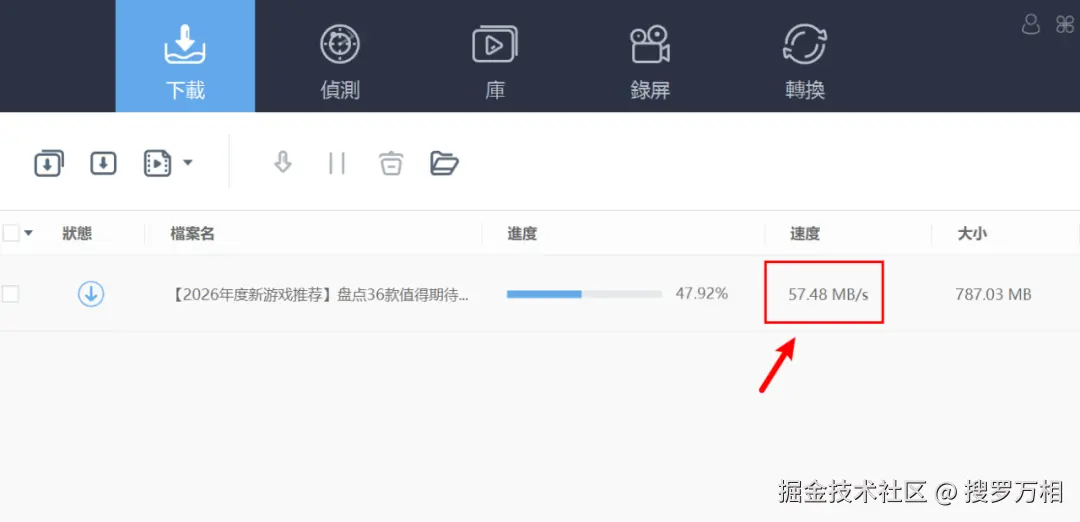
Task: Open the 轉換 convert tab
Action: (805, 61)
